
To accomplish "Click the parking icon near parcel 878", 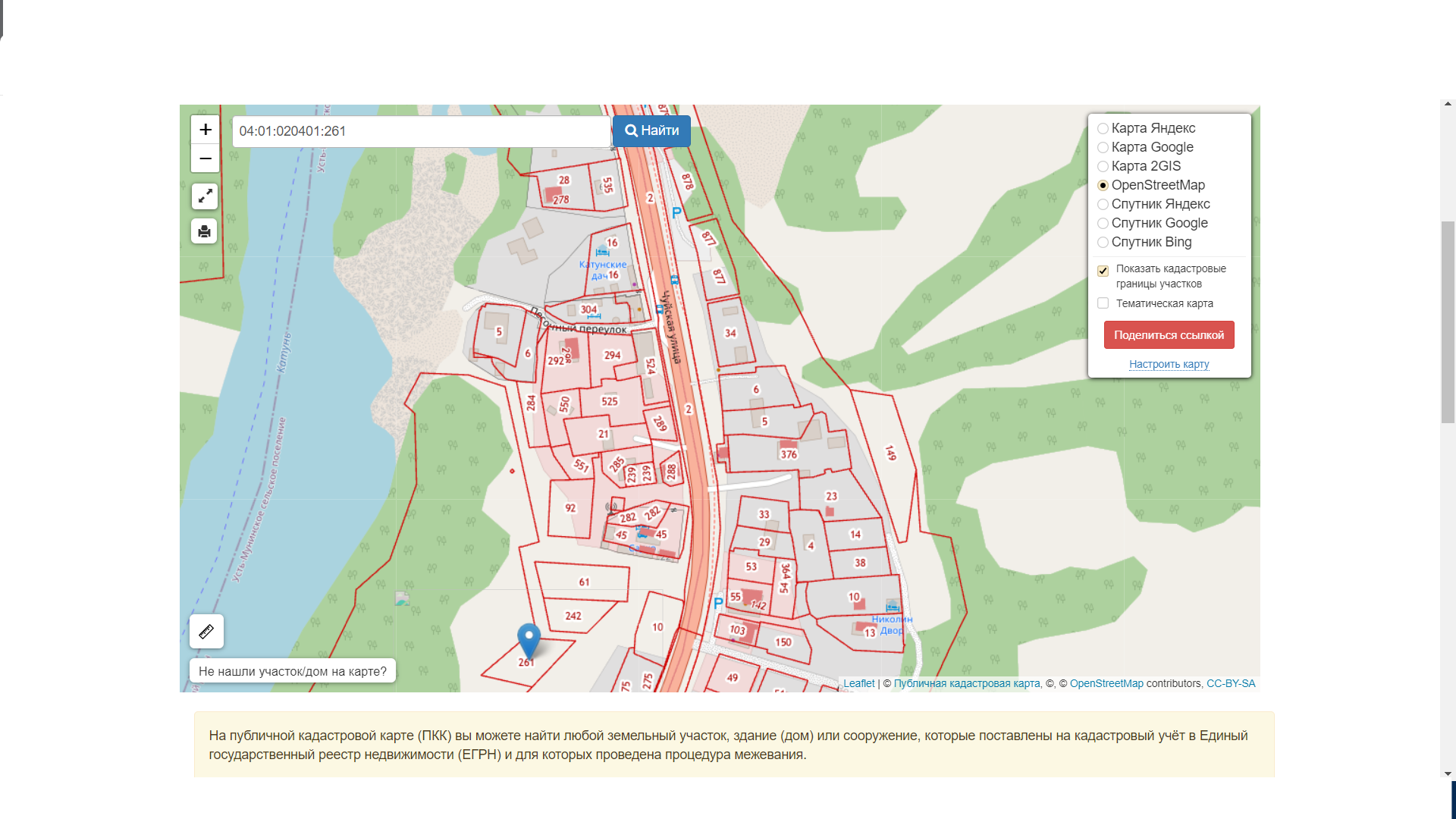I will 676,213.
